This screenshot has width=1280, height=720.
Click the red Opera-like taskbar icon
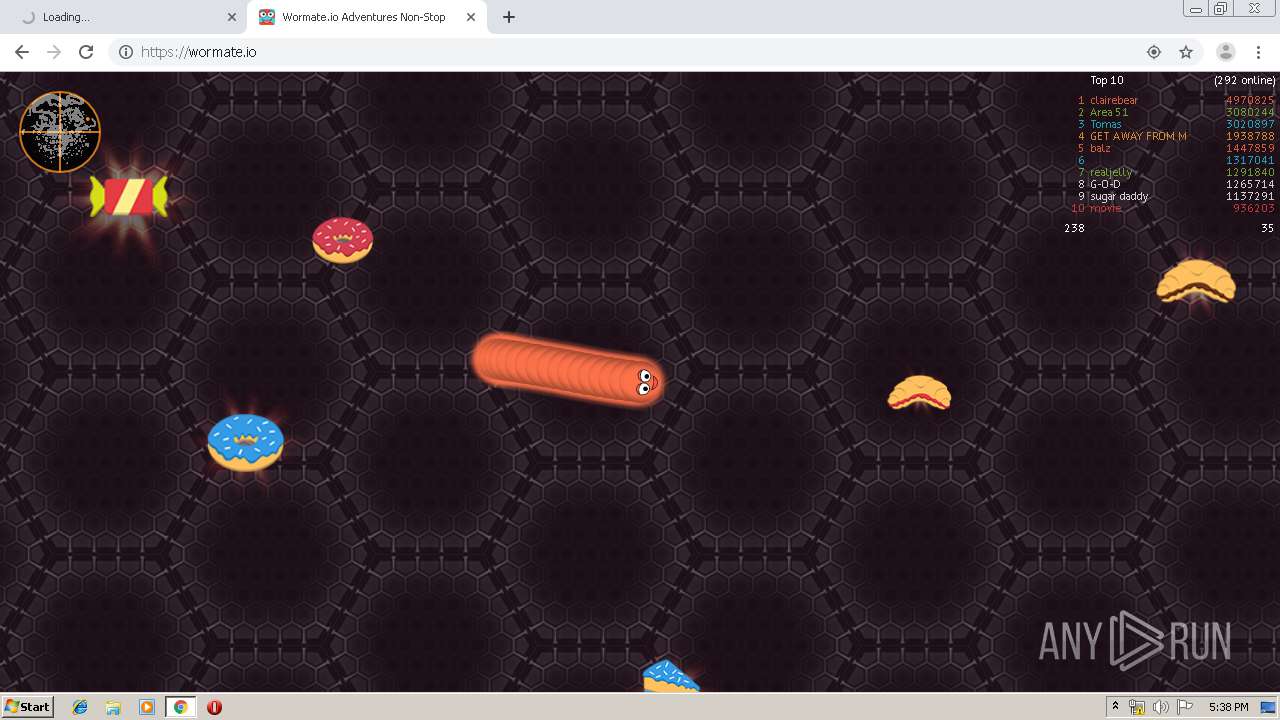[x=214, y=707]
